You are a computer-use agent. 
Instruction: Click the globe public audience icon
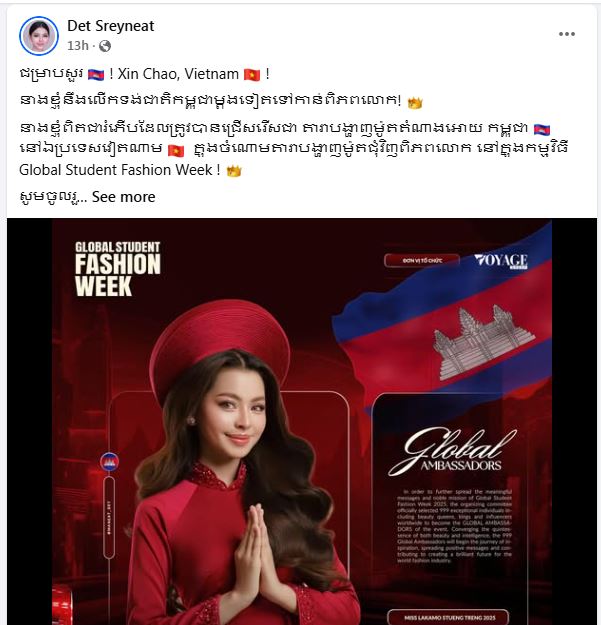pos(105,46)
